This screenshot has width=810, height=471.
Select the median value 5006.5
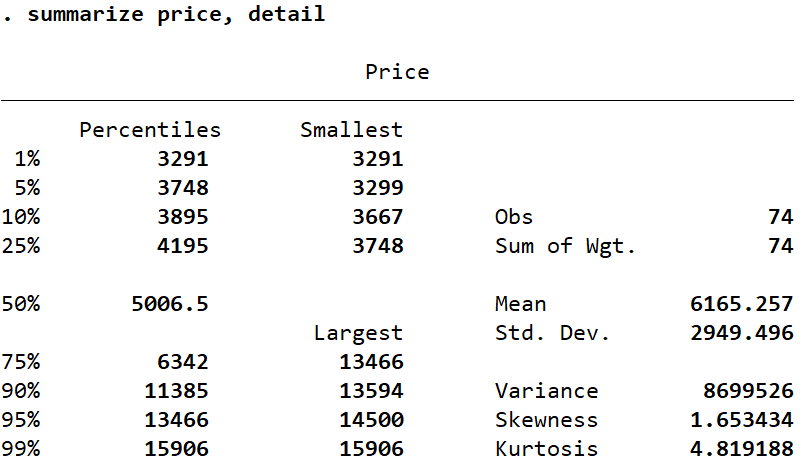(x=170, y=304)
